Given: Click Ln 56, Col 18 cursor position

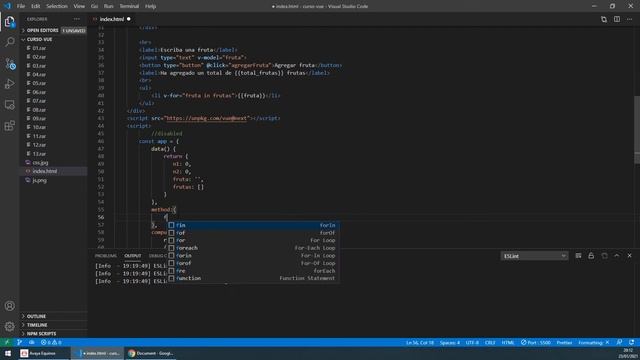Looking at the screenshot, I should point(420,342).
